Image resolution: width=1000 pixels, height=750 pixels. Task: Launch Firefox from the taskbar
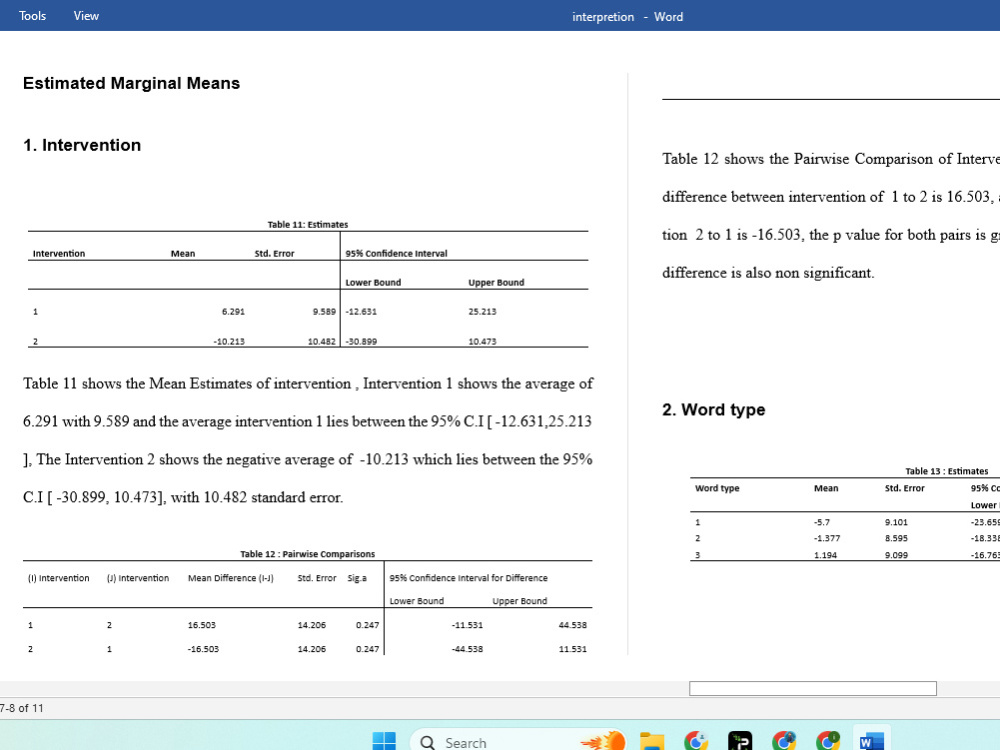(606, 742)
